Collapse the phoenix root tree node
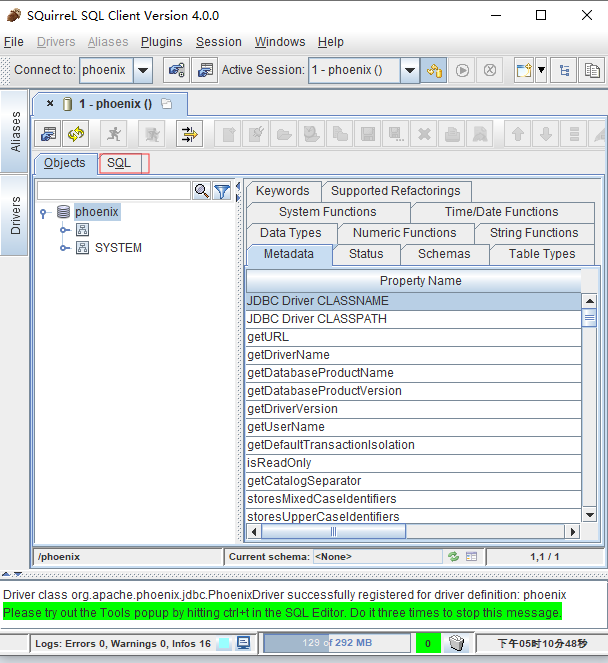This screenshot has width=608, height=663. (43, 212)
